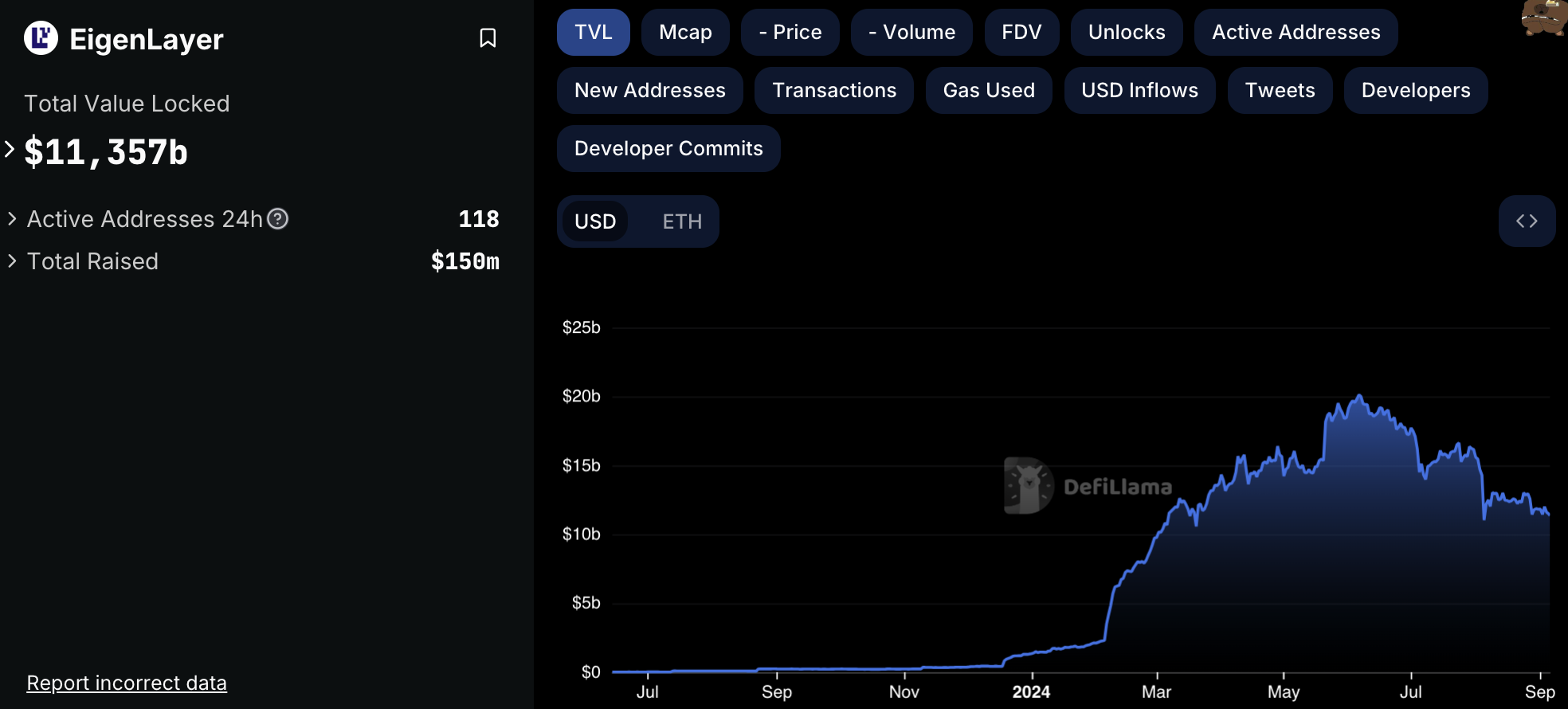Show Unlocks on the chart
1568x709 pixels.
[x=1127, y=33]
